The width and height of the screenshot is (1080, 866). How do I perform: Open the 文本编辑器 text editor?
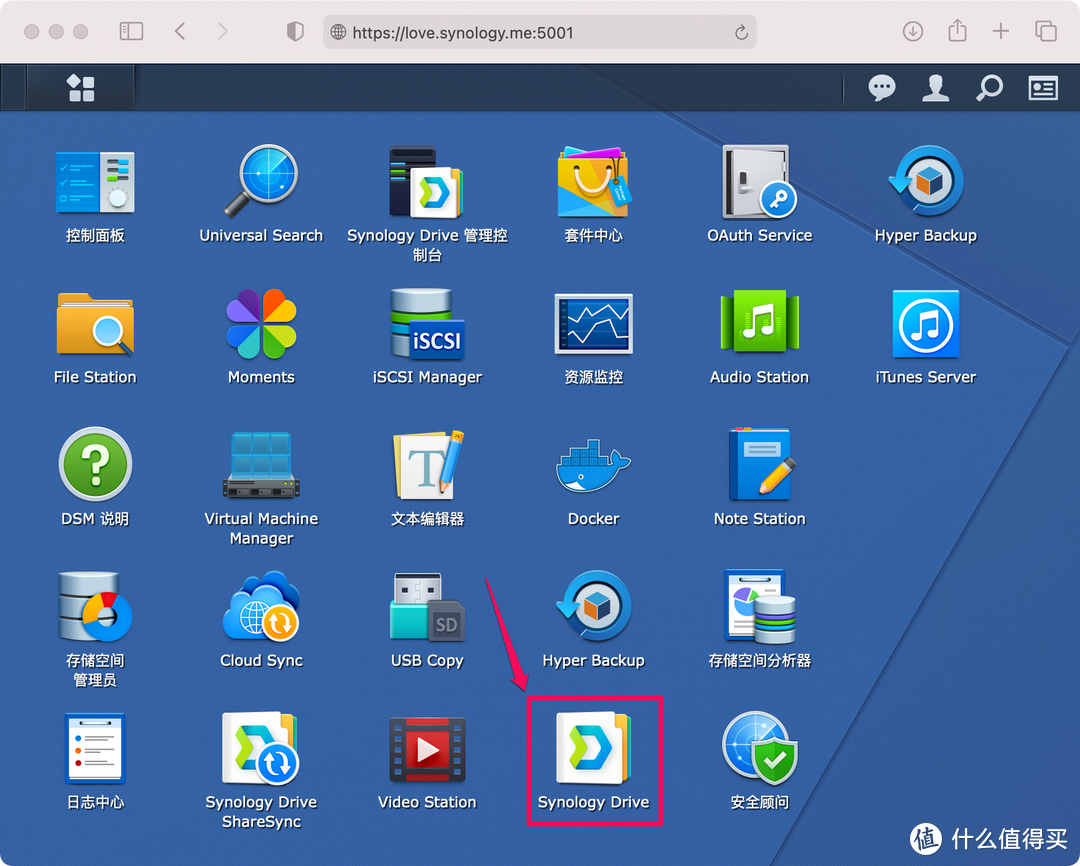(x=427, y=464)
